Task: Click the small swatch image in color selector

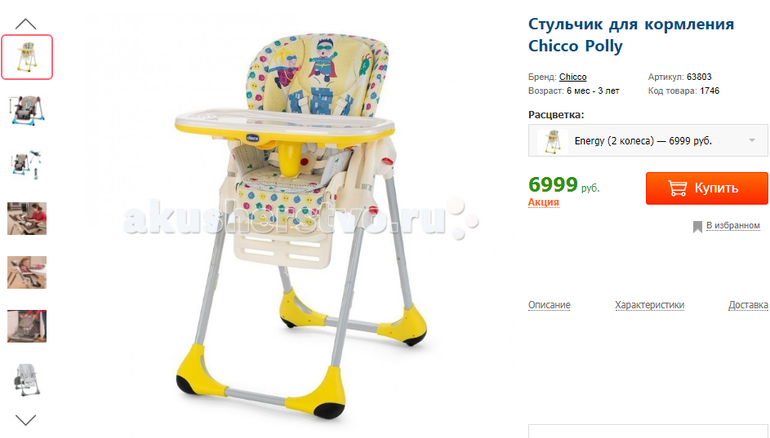Action: pyautogui.click(x=552, y=141)
